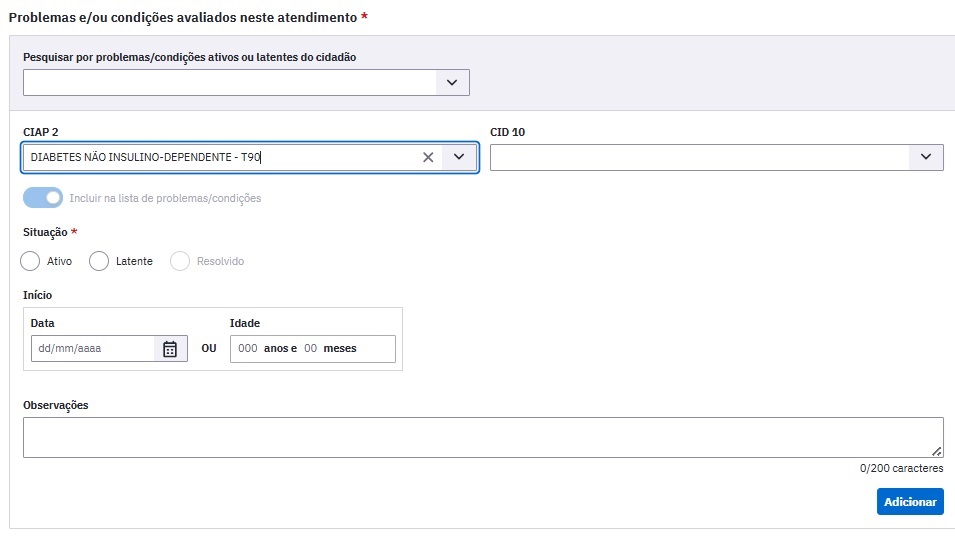Image resolution: width=955 pixels, height=537 pixels.
Task: Click the Pesquisar por problemas search field
Action: click(x=230, y=82)
